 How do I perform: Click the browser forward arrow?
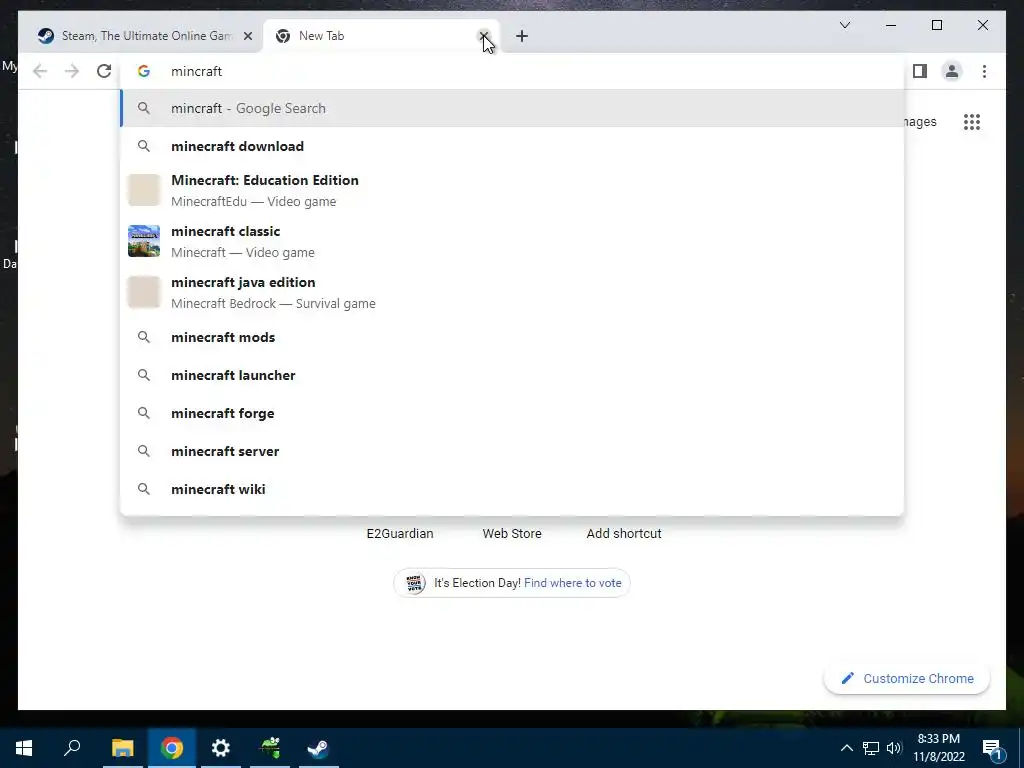click(x=72, y=71)
